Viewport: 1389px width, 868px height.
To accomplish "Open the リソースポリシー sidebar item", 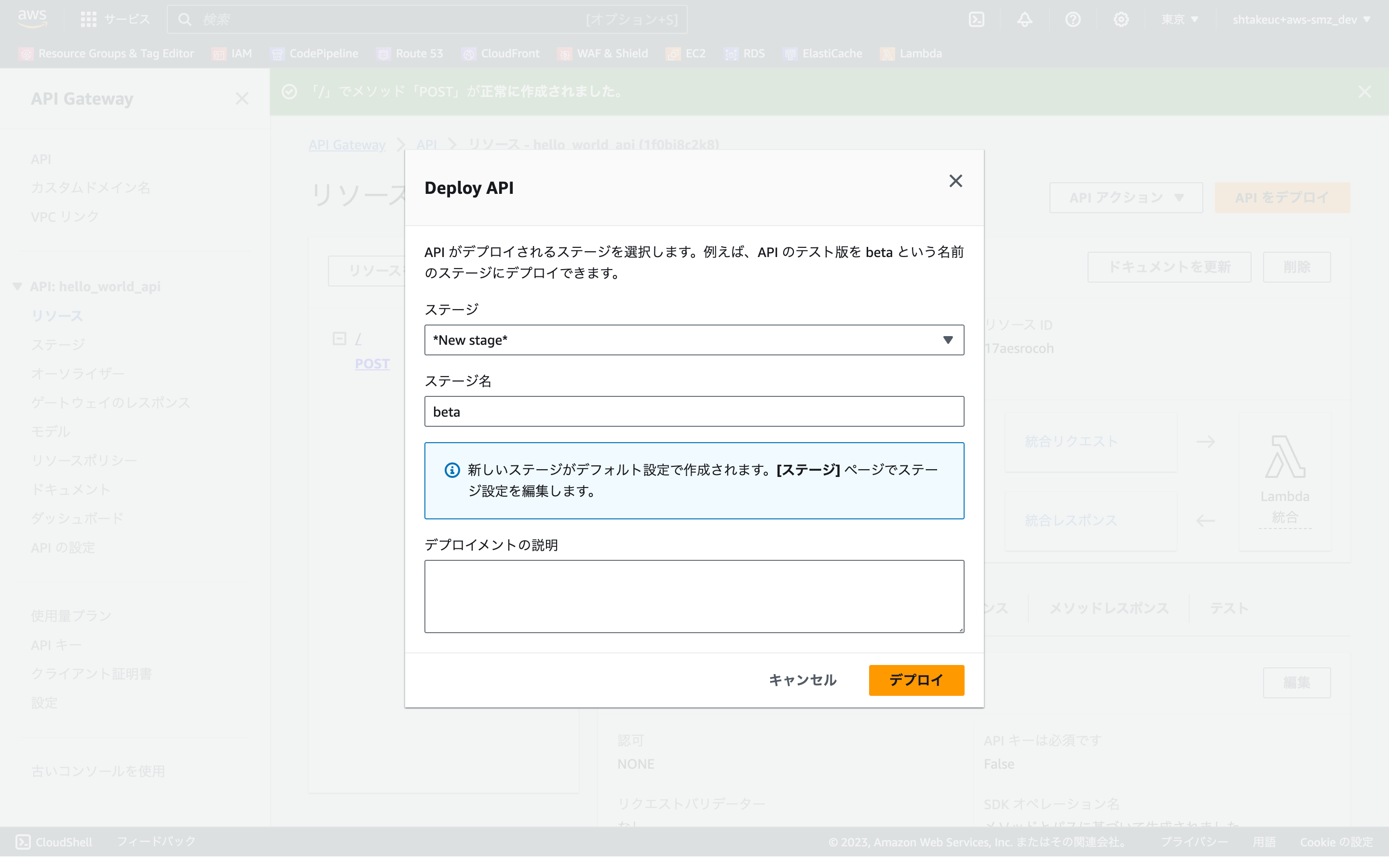I will [x=84, y=461].
